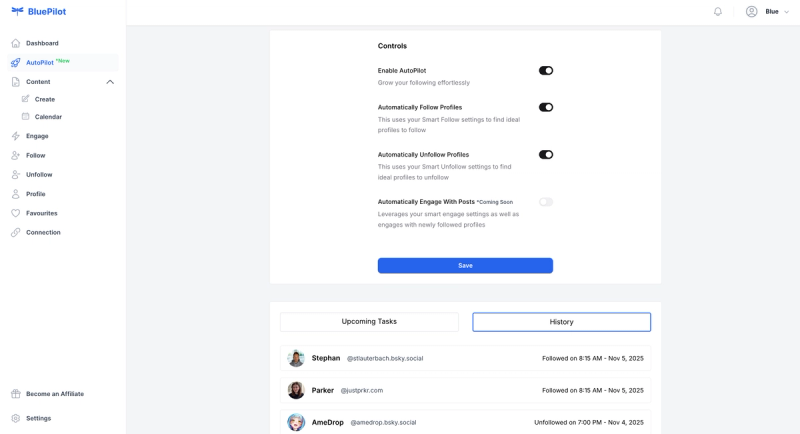This screenshot has width=800, height=434.
Task: Click the green '*New' badge
Action: tap(63, 61)
